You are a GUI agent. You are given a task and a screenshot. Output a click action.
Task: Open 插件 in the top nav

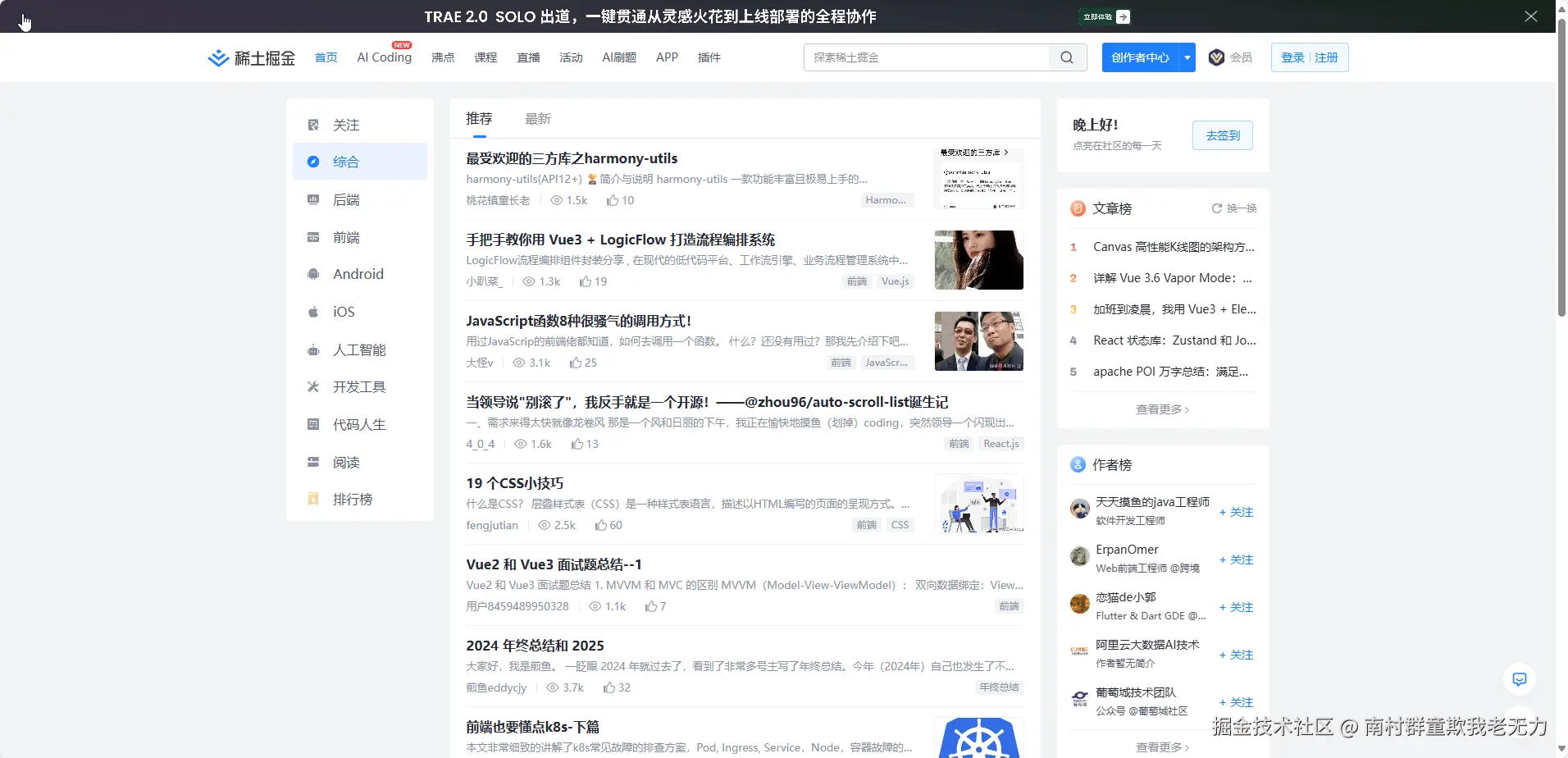[x=709, y=57]
